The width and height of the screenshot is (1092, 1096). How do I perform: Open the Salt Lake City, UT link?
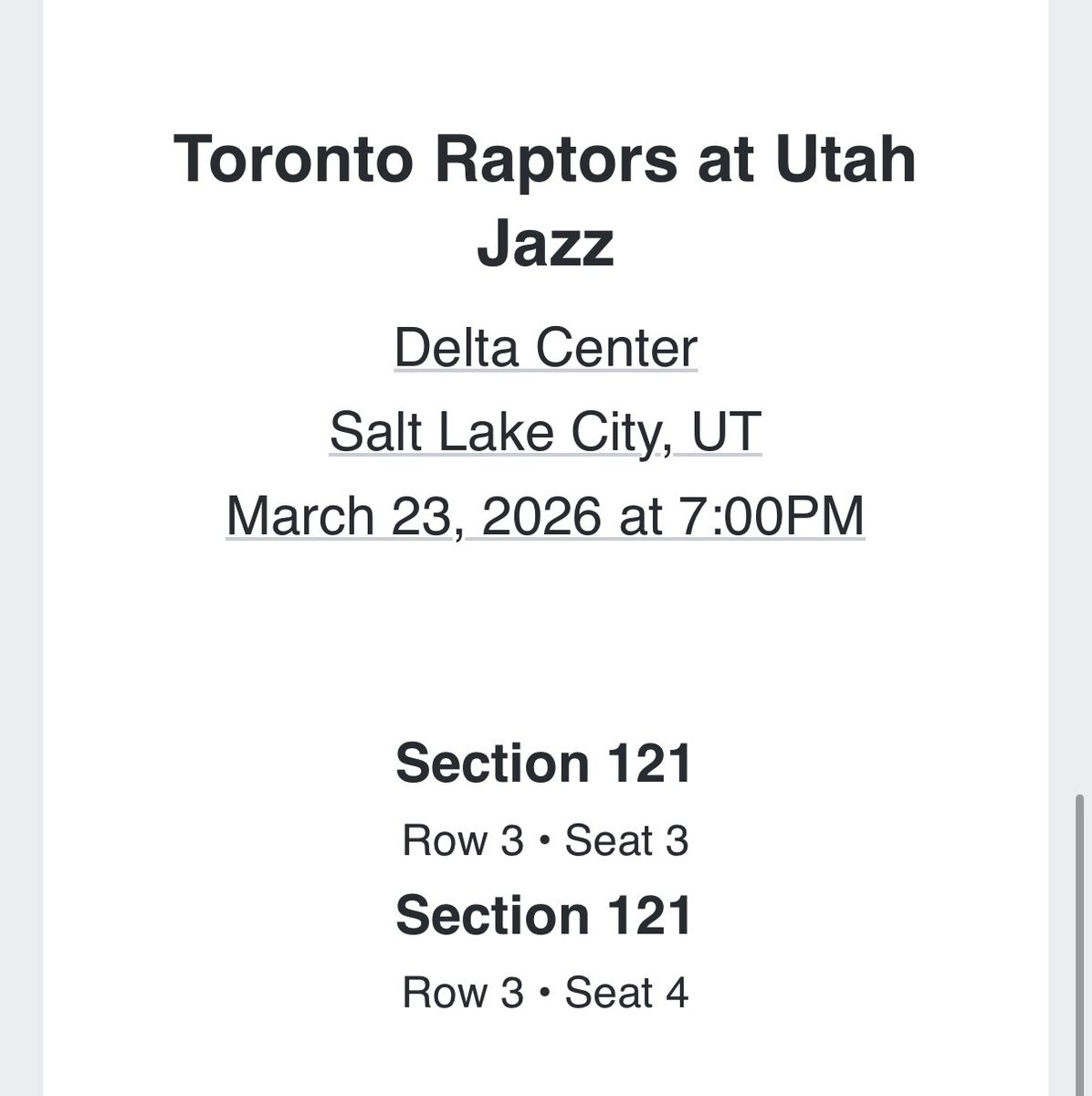click(x=545, y=431)
